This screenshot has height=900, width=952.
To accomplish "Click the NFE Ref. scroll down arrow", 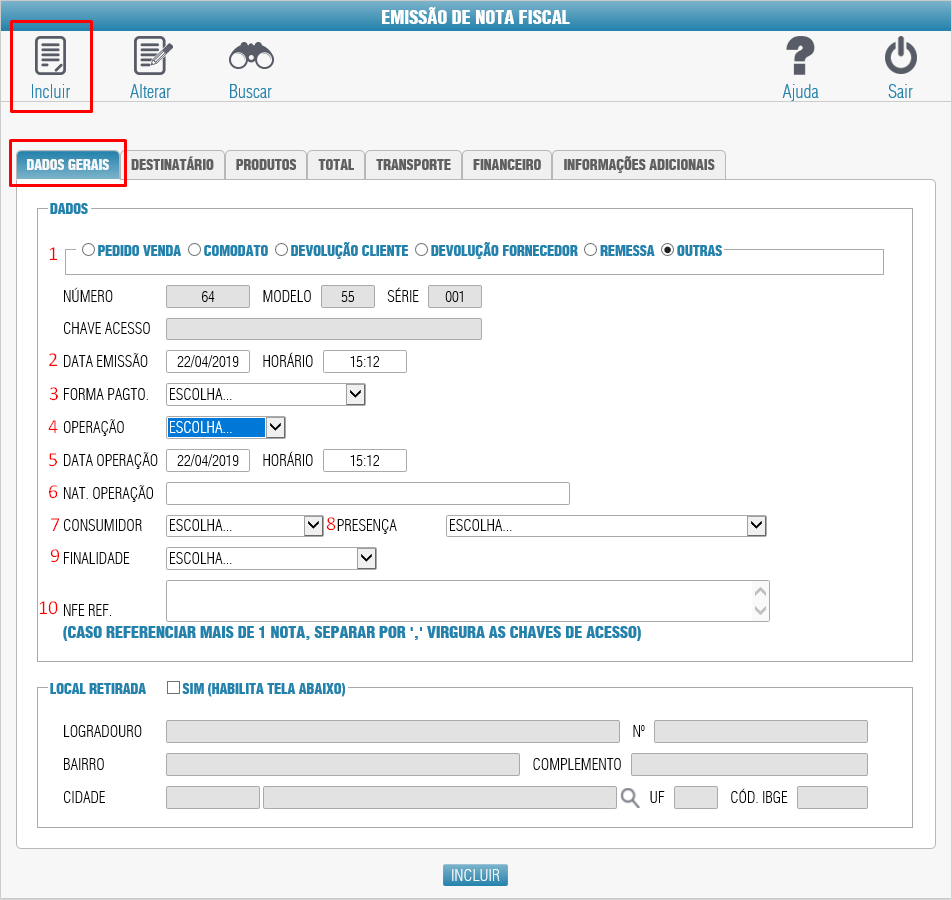I will coord(760,610).
